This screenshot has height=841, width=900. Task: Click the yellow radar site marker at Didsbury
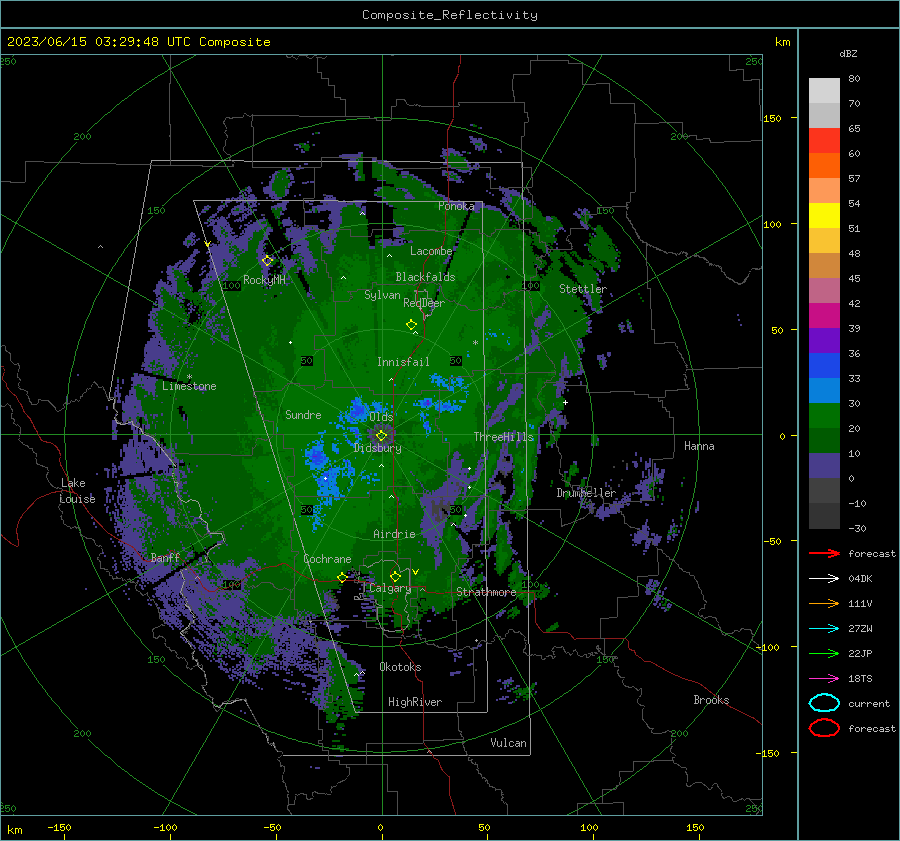pyautogui.click(x=381, y=436)
